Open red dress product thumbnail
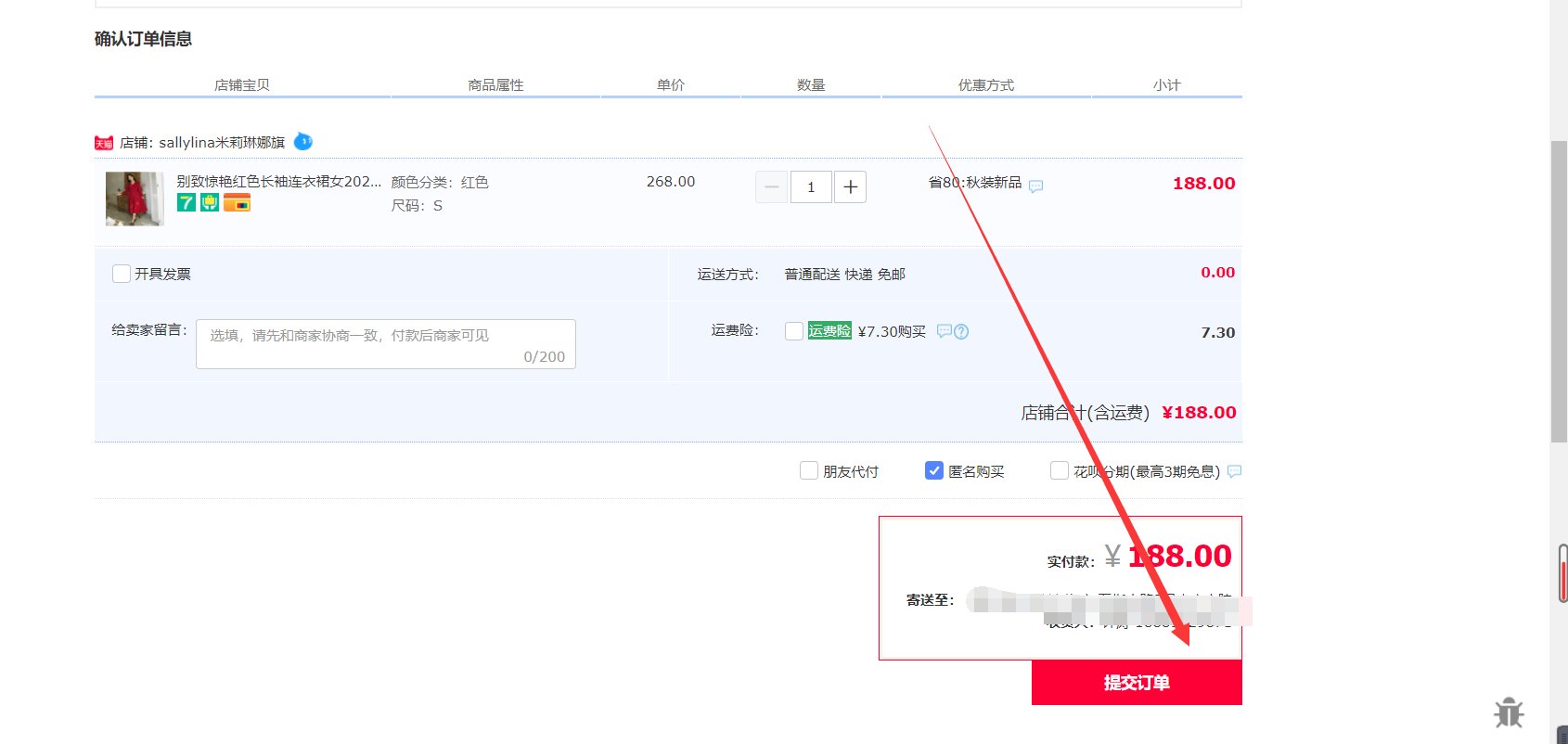This screenshot has height=744, width=1568. tap(135, 199)
